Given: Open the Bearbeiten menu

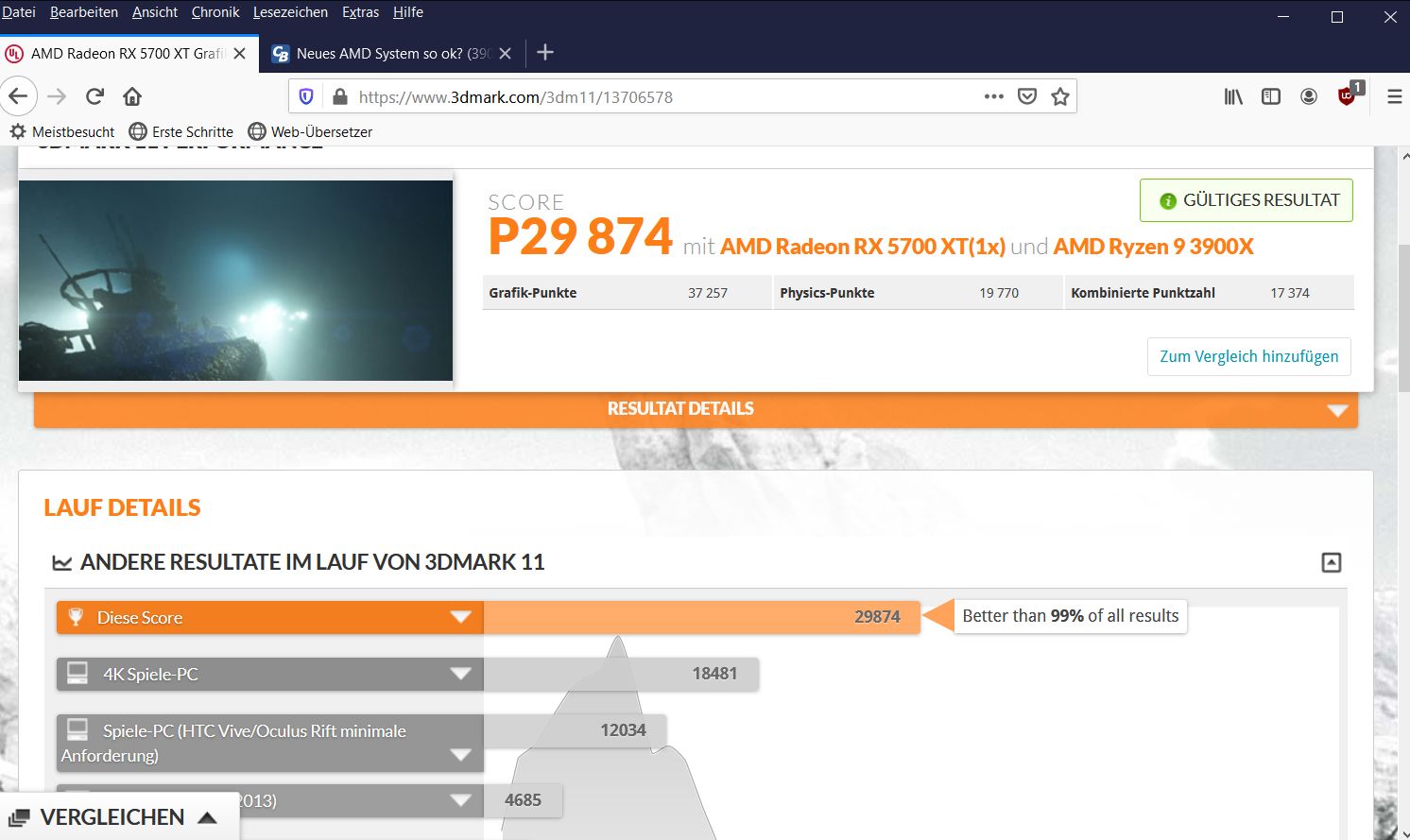Looking at the screenshot, I should [x=84, y=12].
